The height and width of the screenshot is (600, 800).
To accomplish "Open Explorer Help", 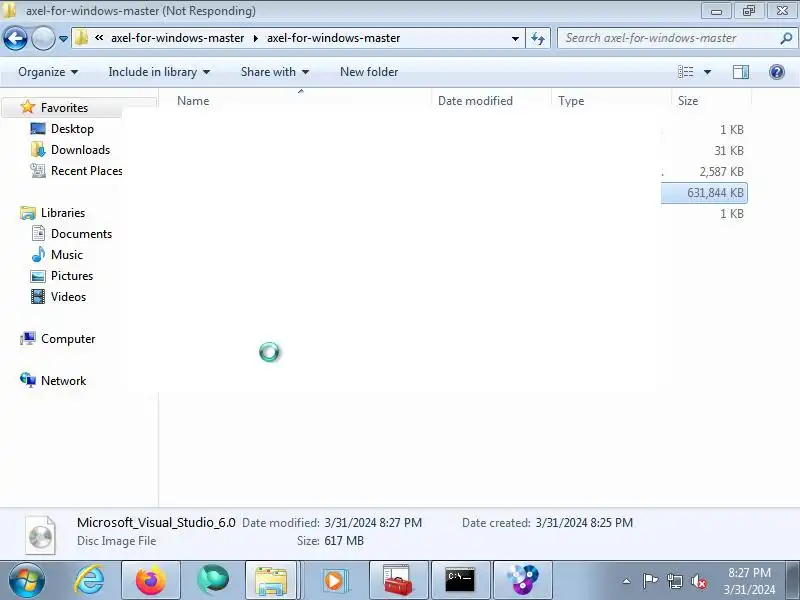I will tap(777, 72).
